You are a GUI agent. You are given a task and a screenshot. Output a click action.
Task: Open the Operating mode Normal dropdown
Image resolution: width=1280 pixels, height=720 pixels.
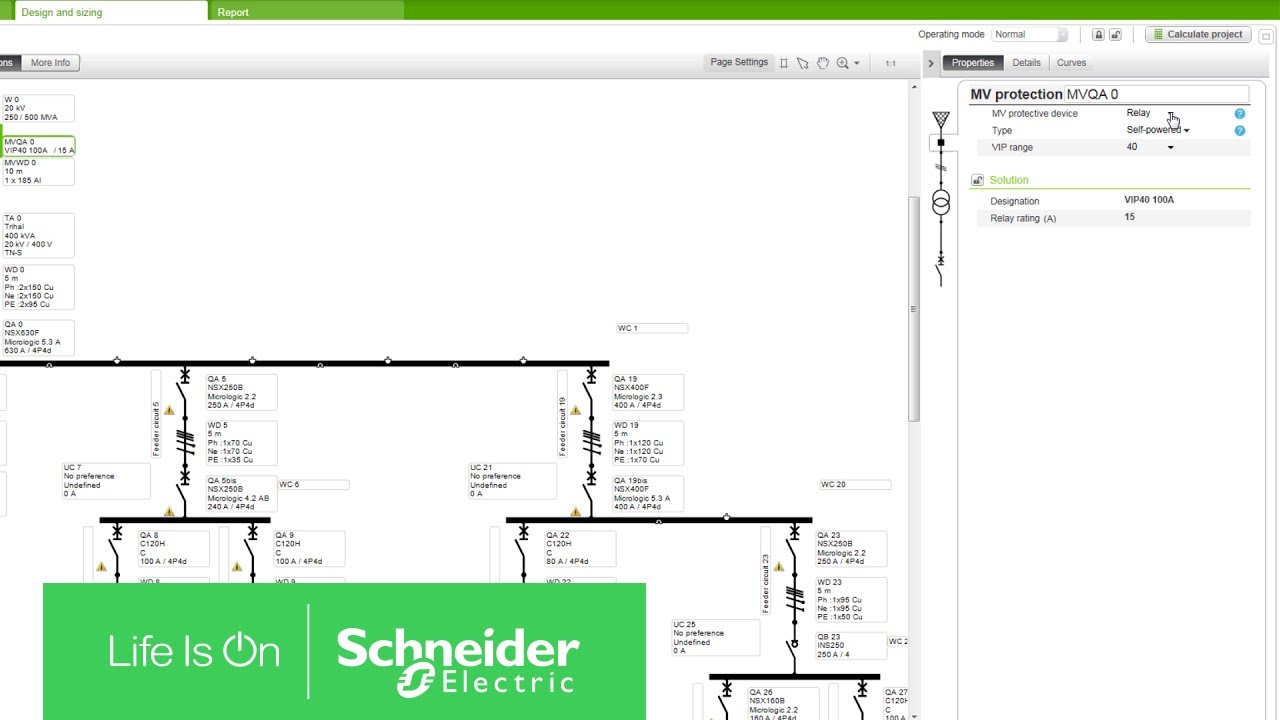pyautogui.click(x=1029, y=34)
